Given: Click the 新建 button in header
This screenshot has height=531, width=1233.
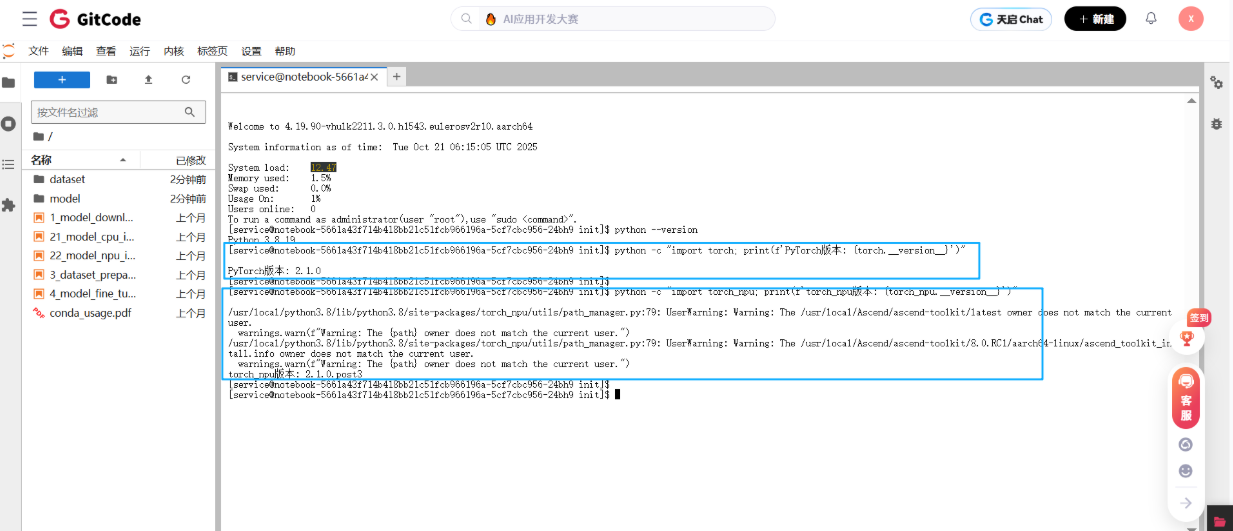Looking at the screenshot, I should click(x=1095, y=19).
